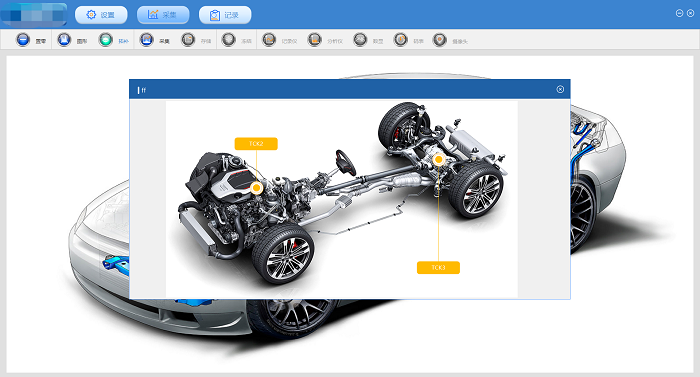Close the ff popup dialog
The height and width of the screenshot is (377, 700).
560,89
